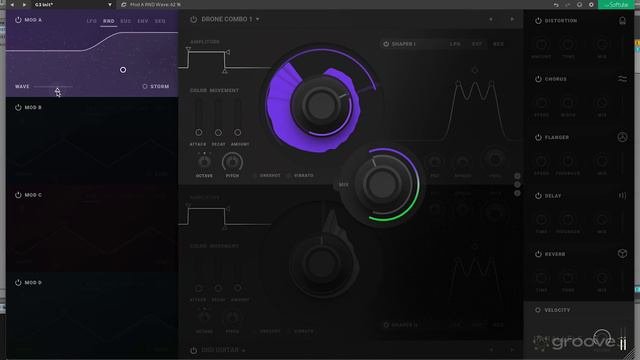The width and height of the screenshot is (640, 360).
Task: Toggle the lower layer power button
Action: coord(193,350)
